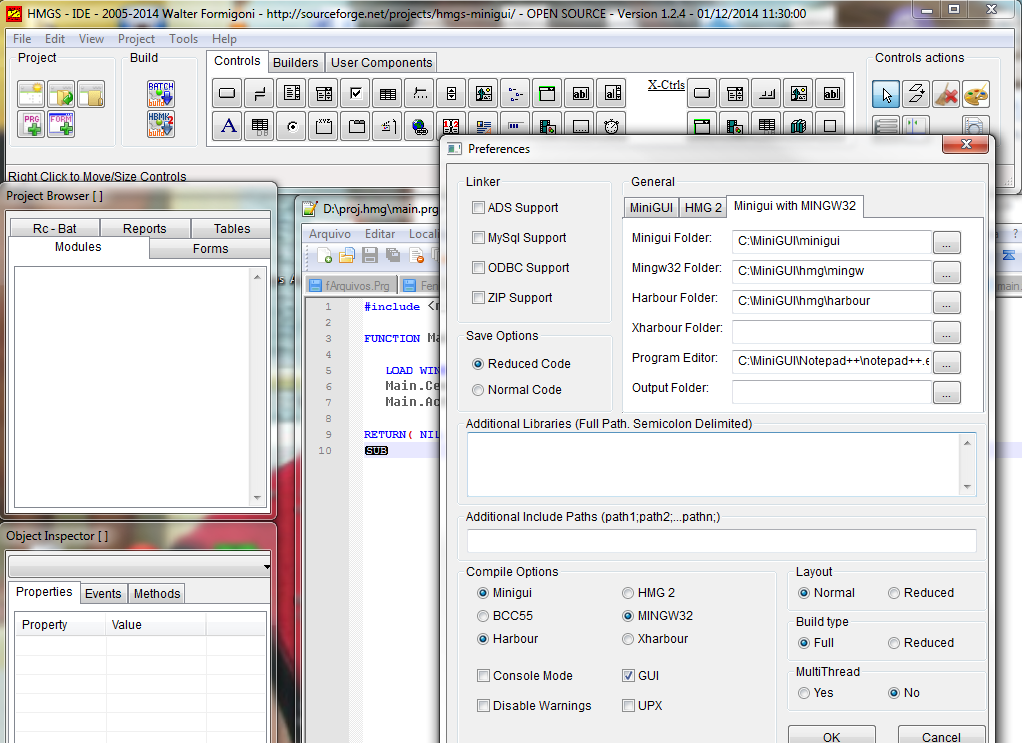
Task: Open the color palette control action
Action: tap(975, 95)
